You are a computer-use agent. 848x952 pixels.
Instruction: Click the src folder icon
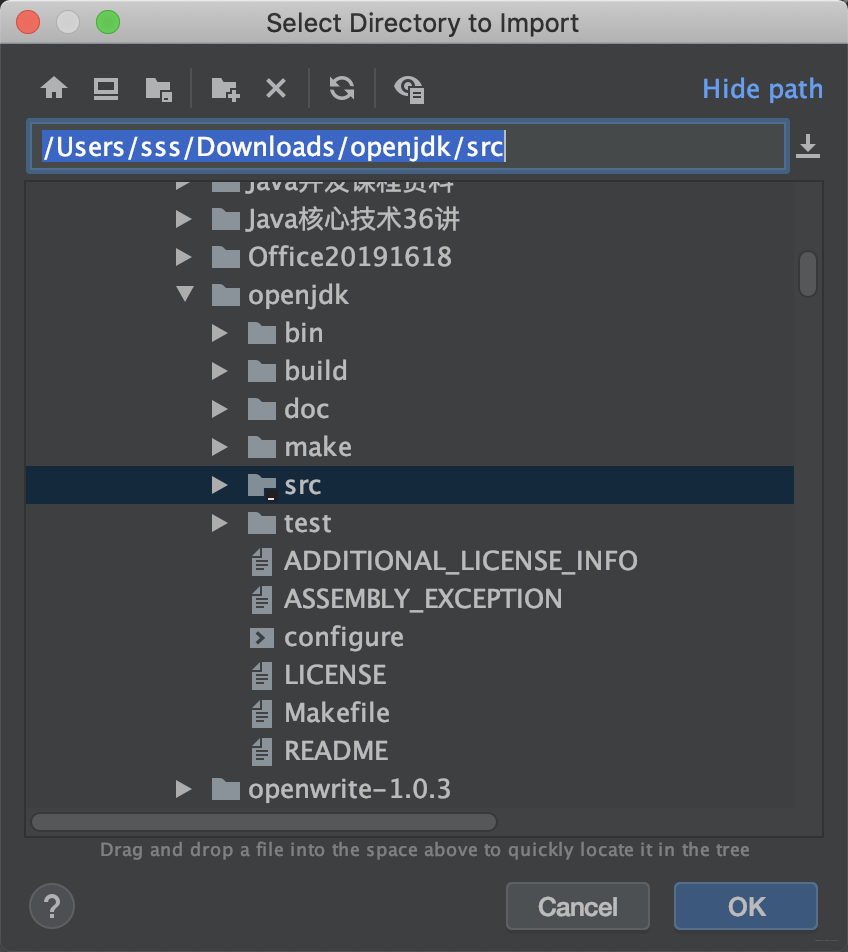click(x=262, y=486)
